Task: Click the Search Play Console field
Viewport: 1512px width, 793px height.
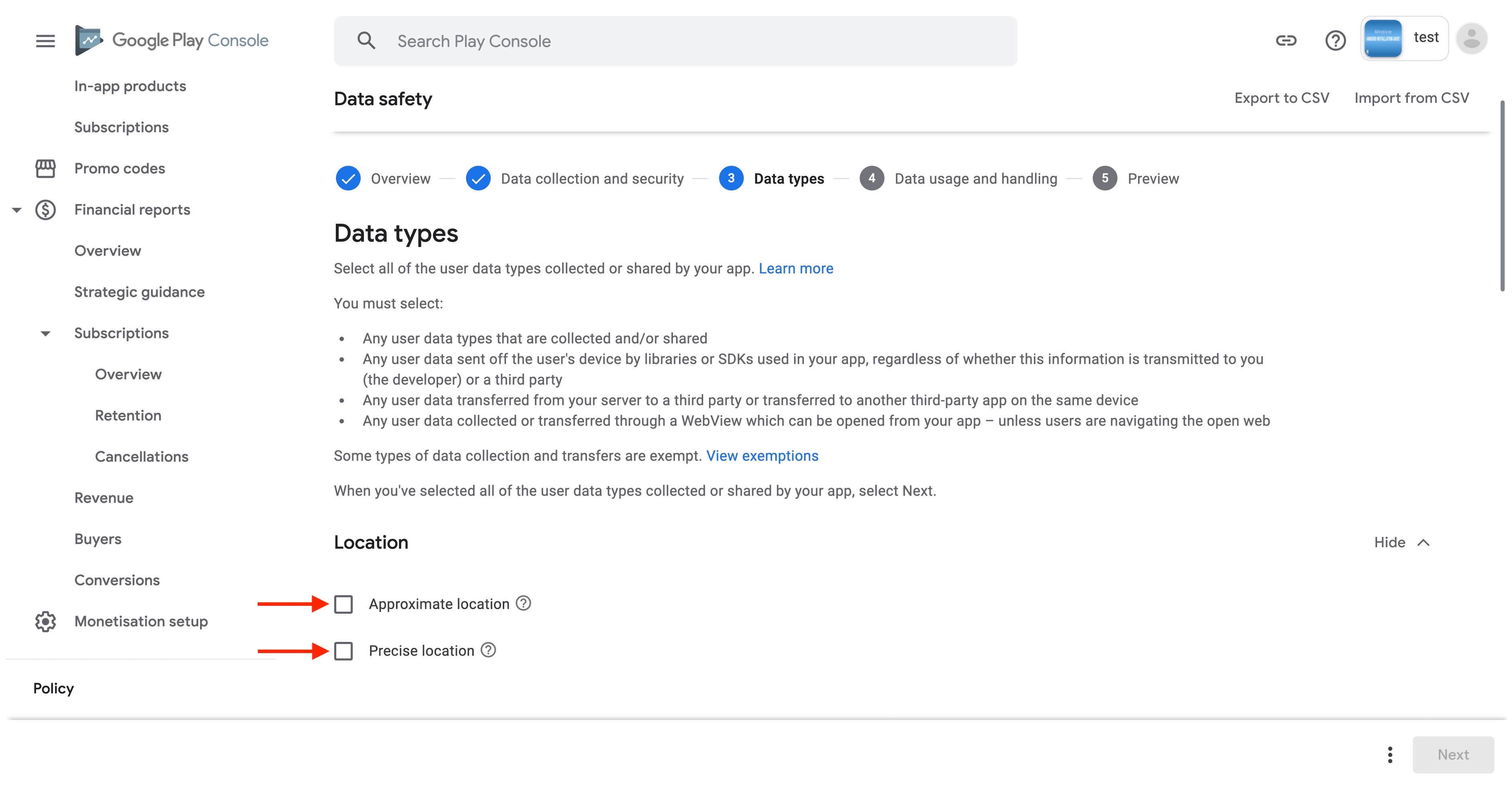Action: click(x=675, y=41)
